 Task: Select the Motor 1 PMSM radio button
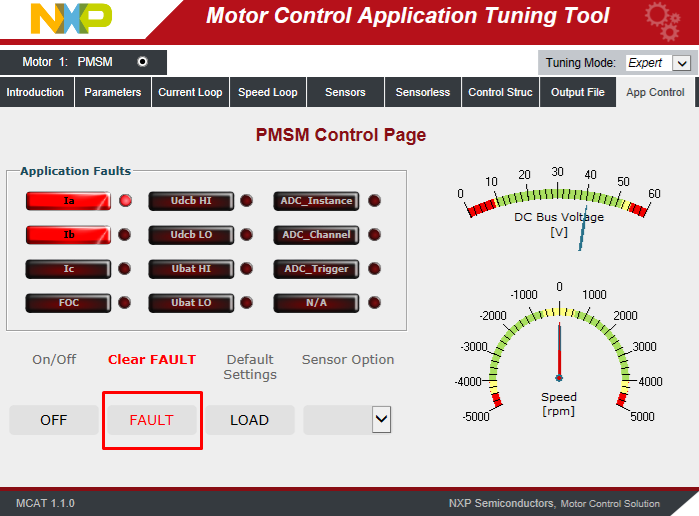(x=142, y=62)
